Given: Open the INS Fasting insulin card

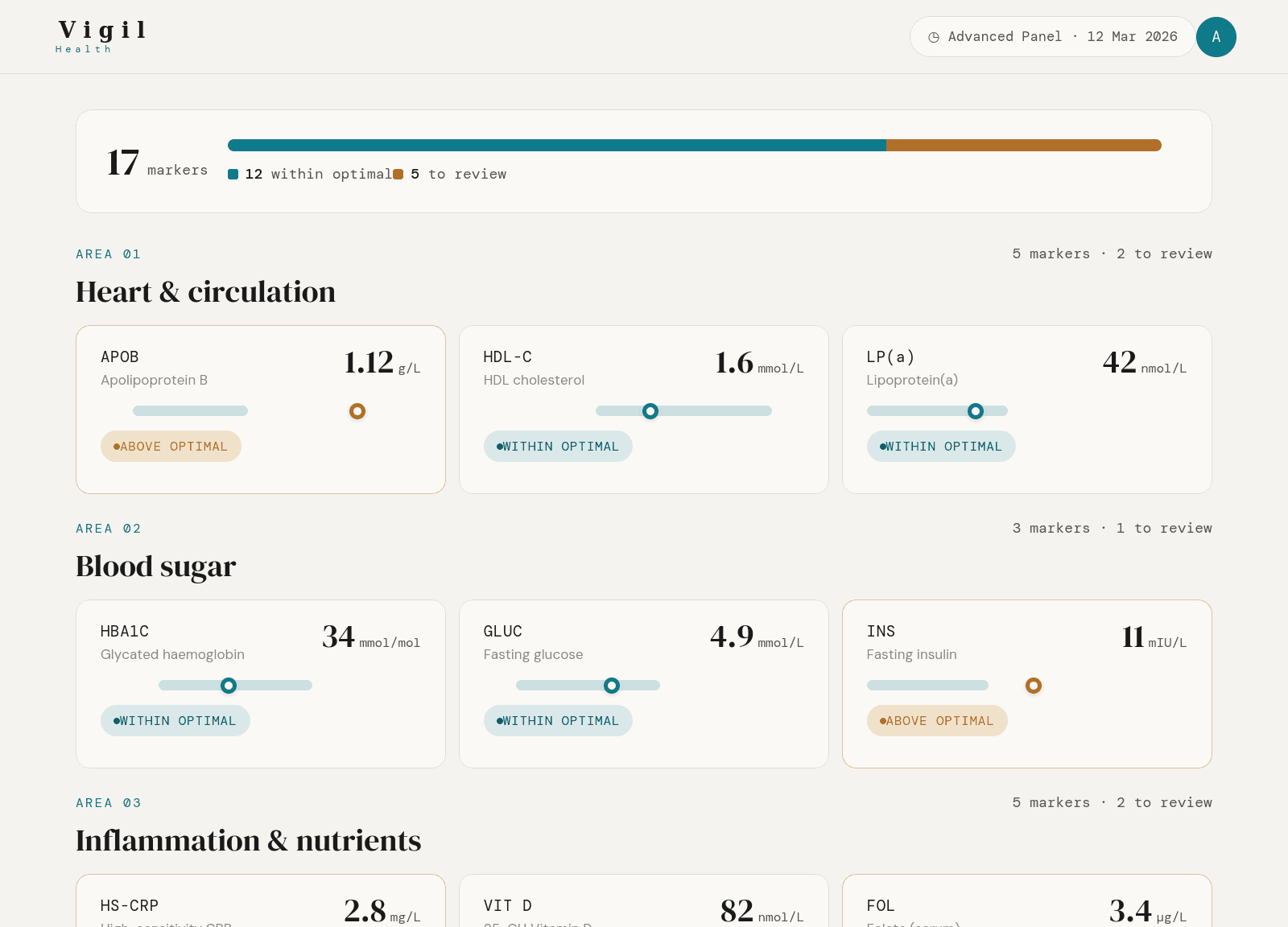Looking at the screenshot, I should [x=1027, y=684].
